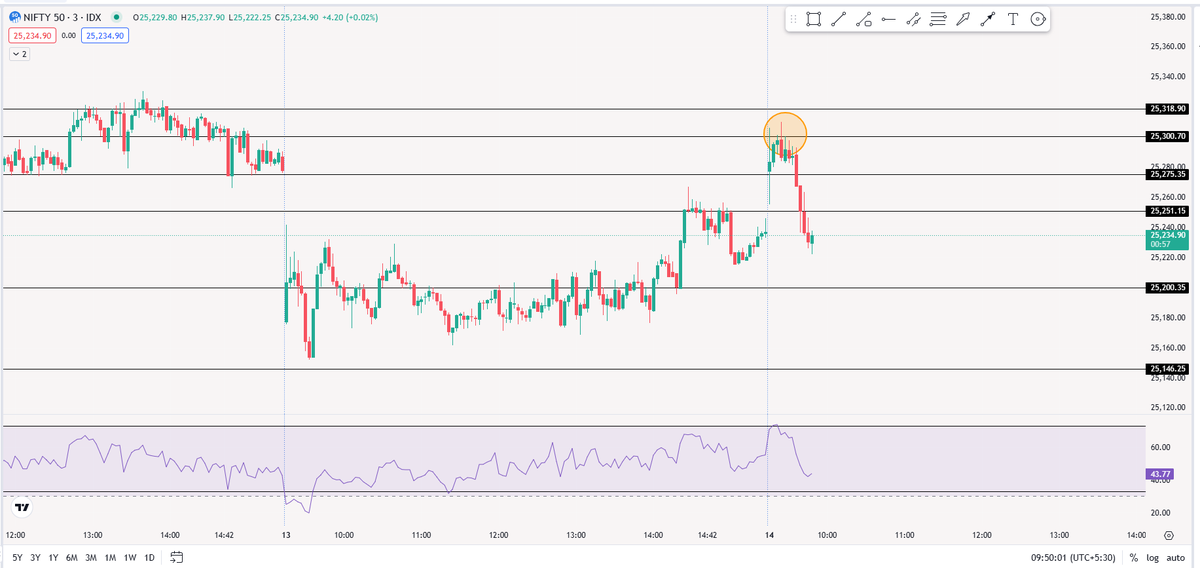Viewport: 1200px width, 568px height.
Task: Select the horizontal line label 25,251.15
Action: 1168,211
